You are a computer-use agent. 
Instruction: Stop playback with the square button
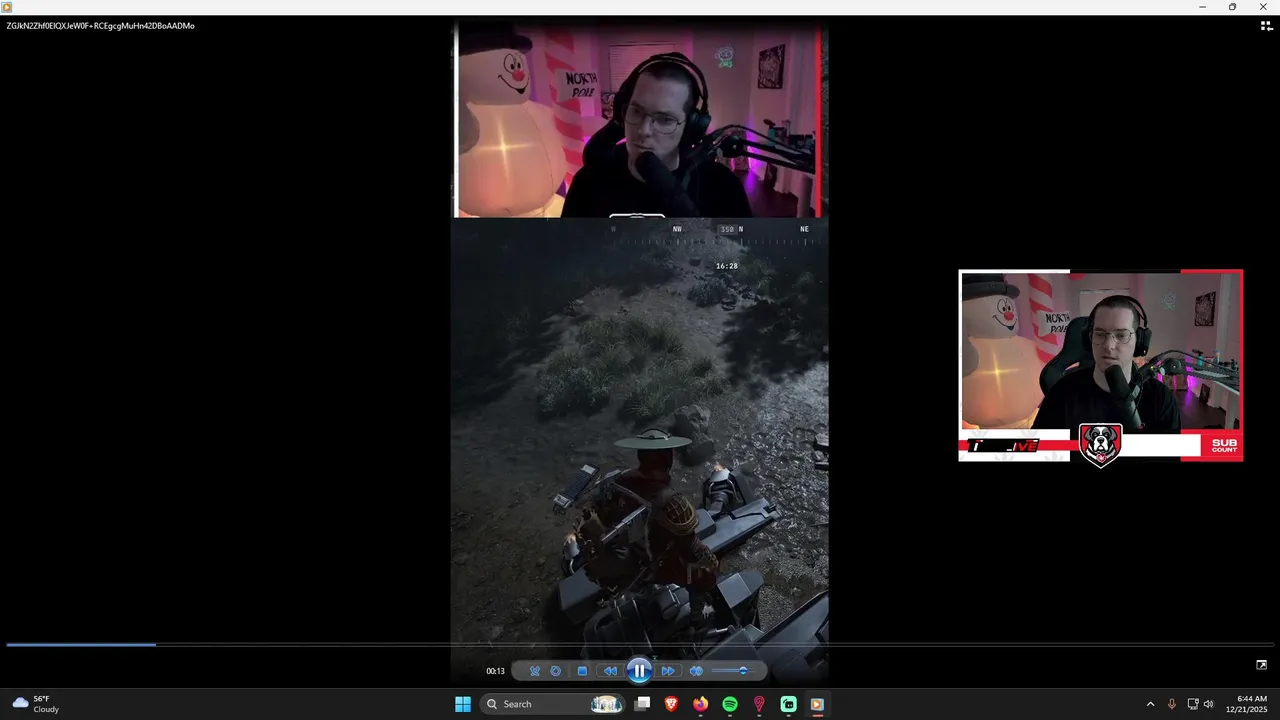pyautogui.click(x=582, y=671)
